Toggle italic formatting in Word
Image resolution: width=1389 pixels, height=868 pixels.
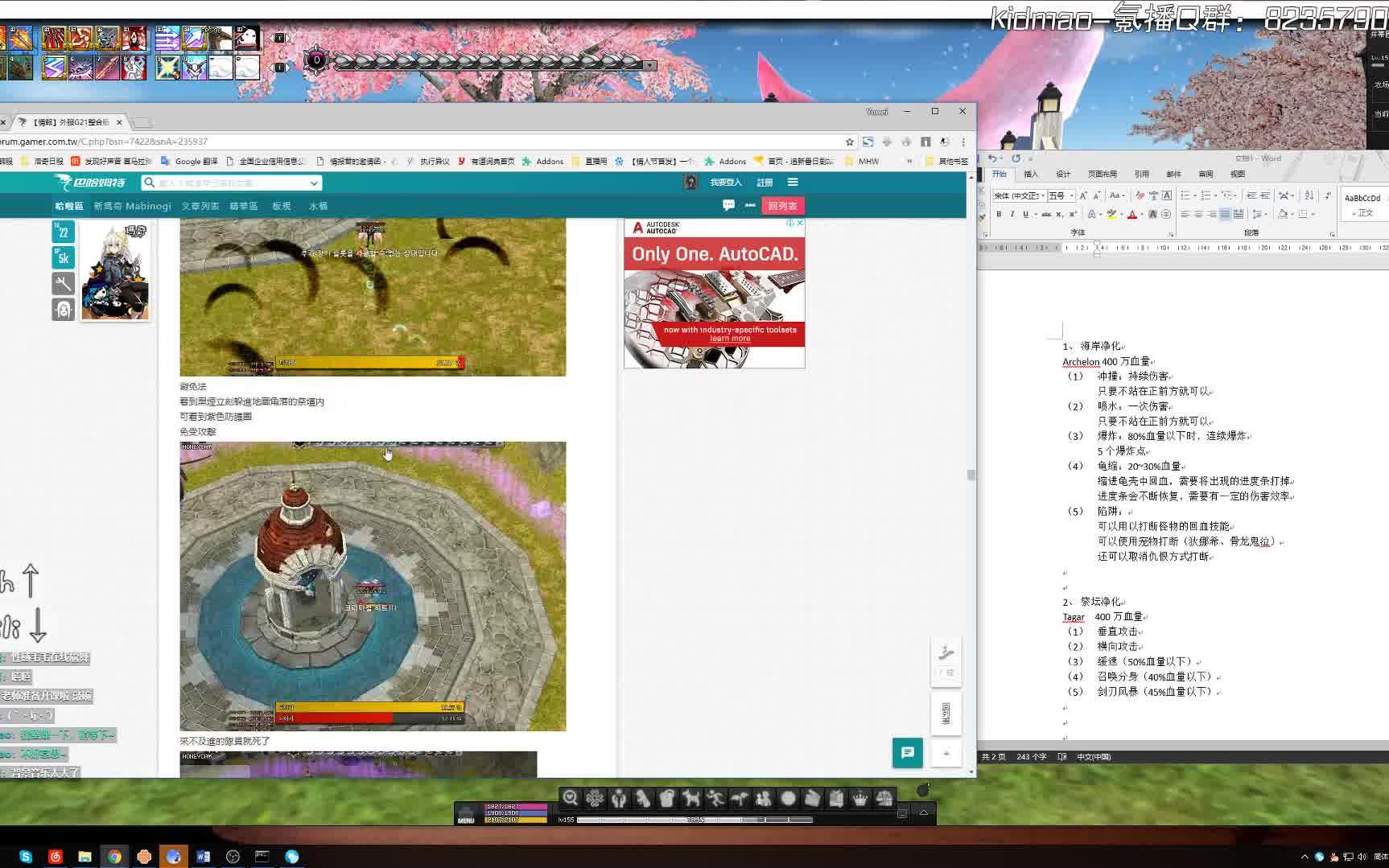coord(1012,214)
